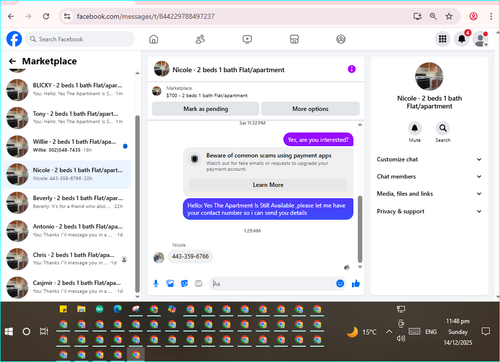500x362 pixels.
Task: Open Beverly conversation in list
Action: 67,202
